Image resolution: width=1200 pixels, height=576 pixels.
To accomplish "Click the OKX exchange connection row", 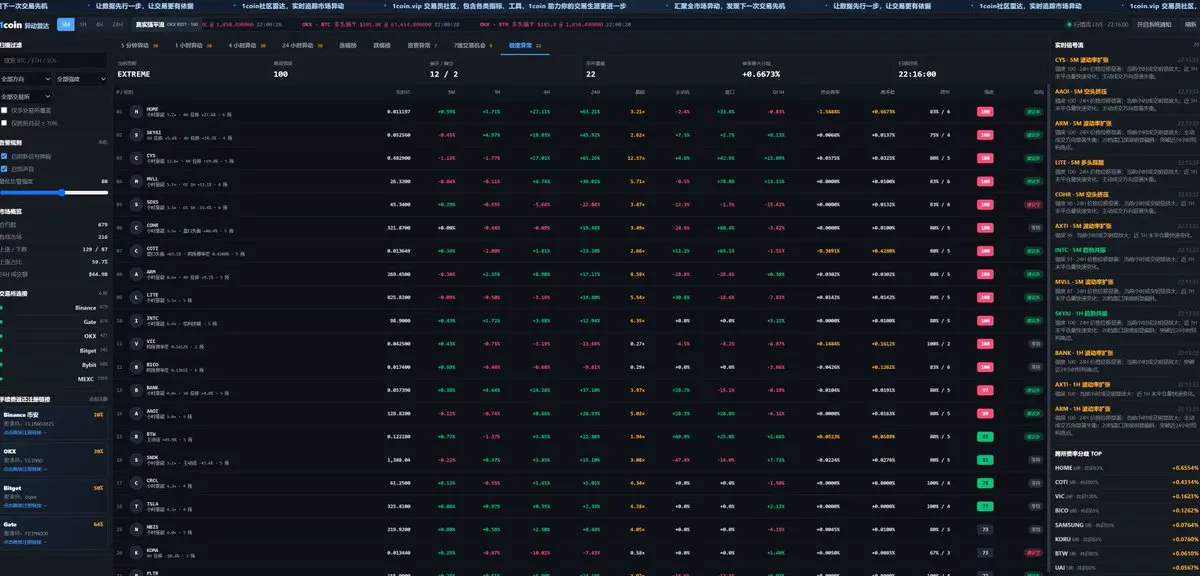I will (x=54, y=336).
